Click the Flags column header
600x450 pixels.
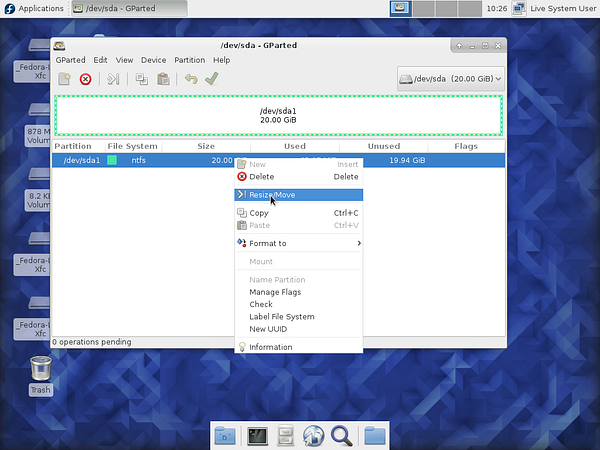tap(466, 146)
